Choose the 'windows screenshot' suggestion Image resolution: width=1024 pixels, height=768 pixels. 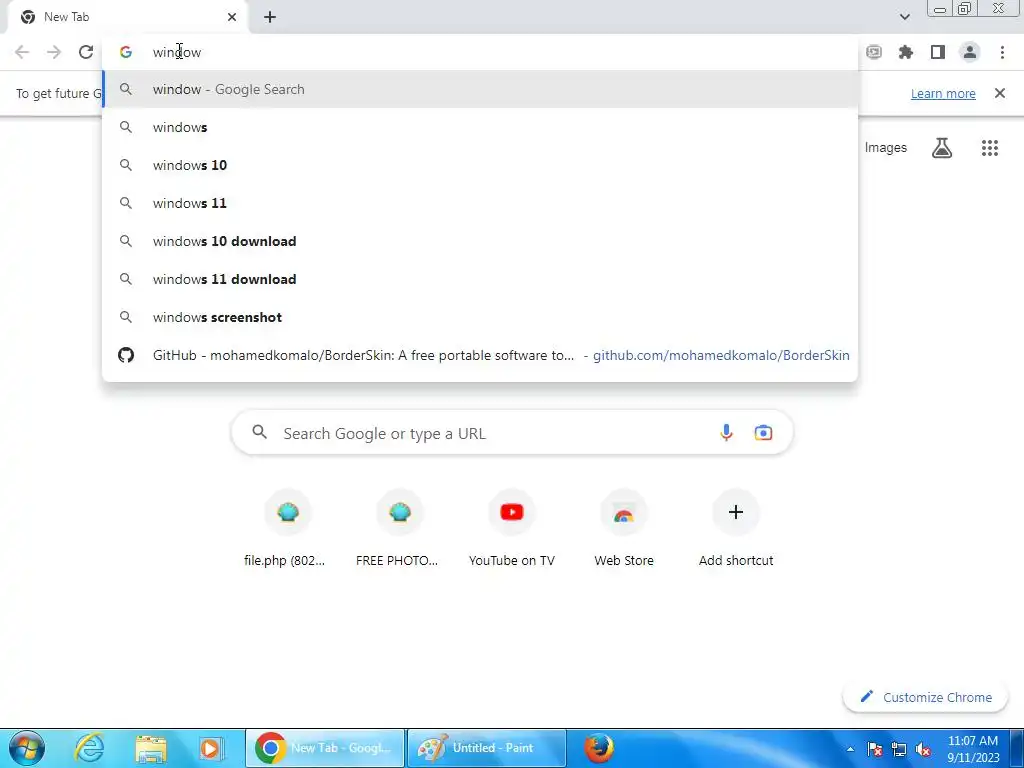tap(480, 317)
